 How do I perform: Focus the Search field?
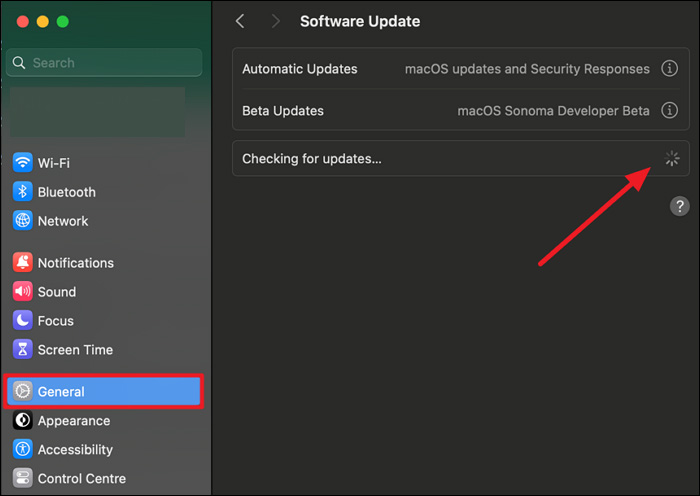[x=104, y=63]
